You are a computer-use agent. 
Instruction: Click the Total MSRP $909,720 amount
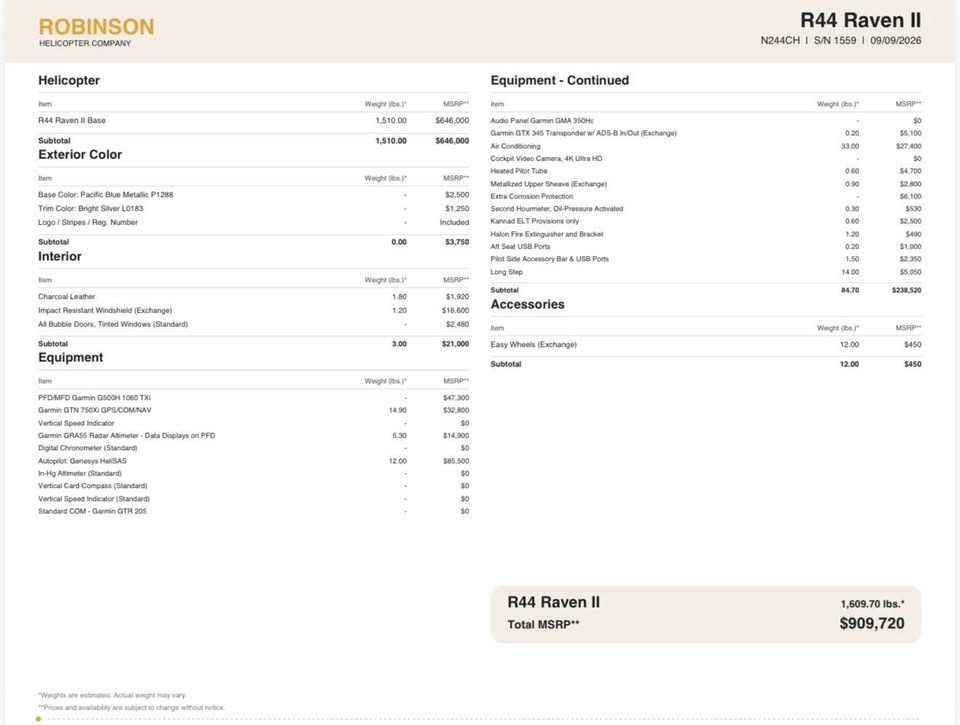pyautogui.click(x=872, y=624)
